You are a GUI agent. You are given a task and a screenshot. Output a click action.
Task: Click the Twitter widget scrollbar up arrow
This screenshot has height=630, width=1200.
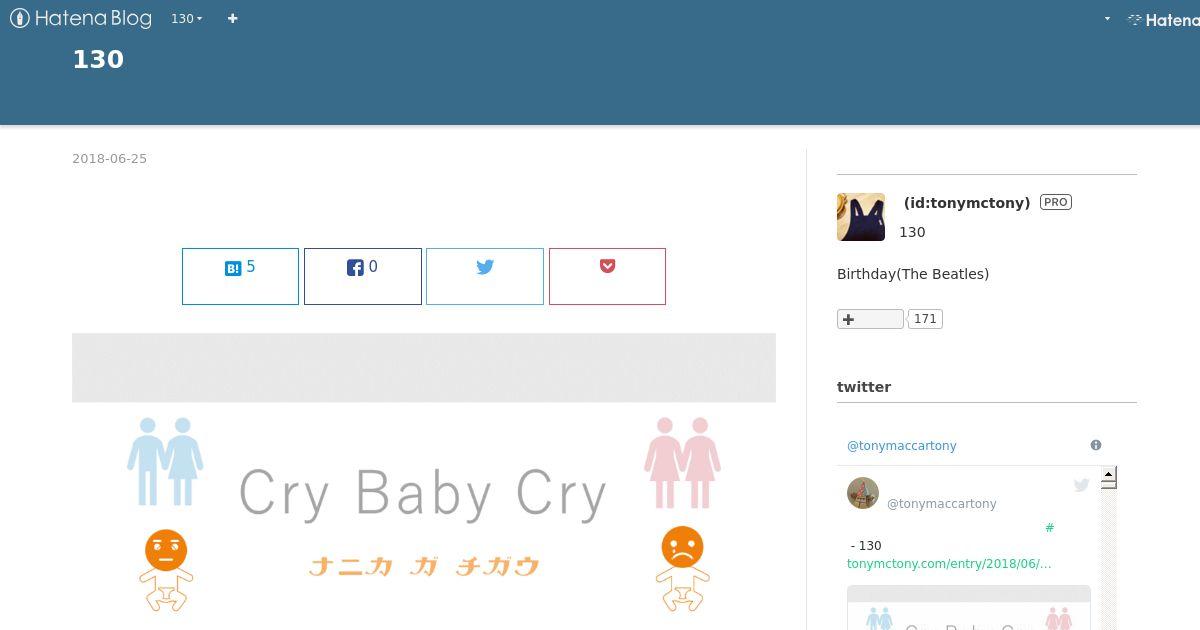pos(1109,477)
